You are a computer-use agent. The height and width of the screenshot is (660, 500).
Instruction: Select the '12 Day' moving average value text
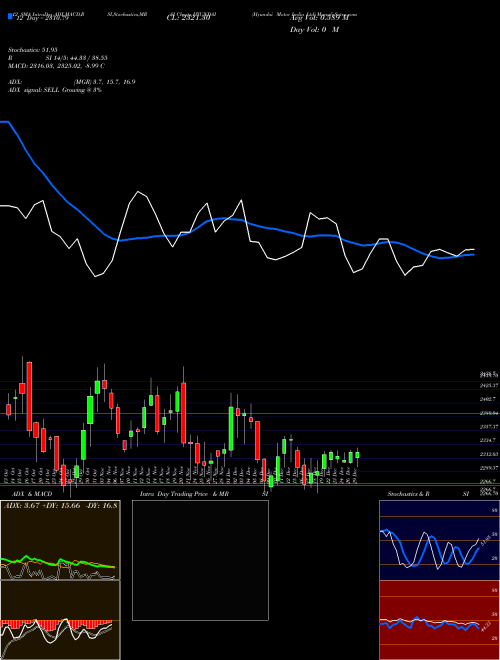pyautogui.click(x=42, y=19)
